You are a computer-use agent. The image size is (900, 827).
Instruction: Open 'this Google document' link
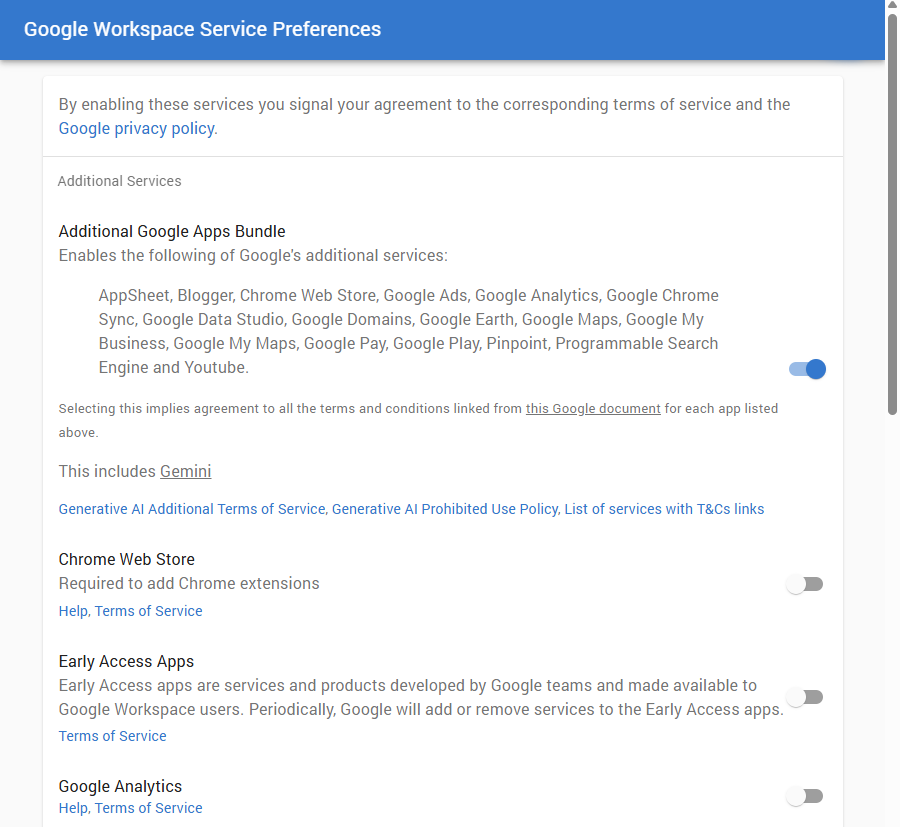[x=593, y=409]
